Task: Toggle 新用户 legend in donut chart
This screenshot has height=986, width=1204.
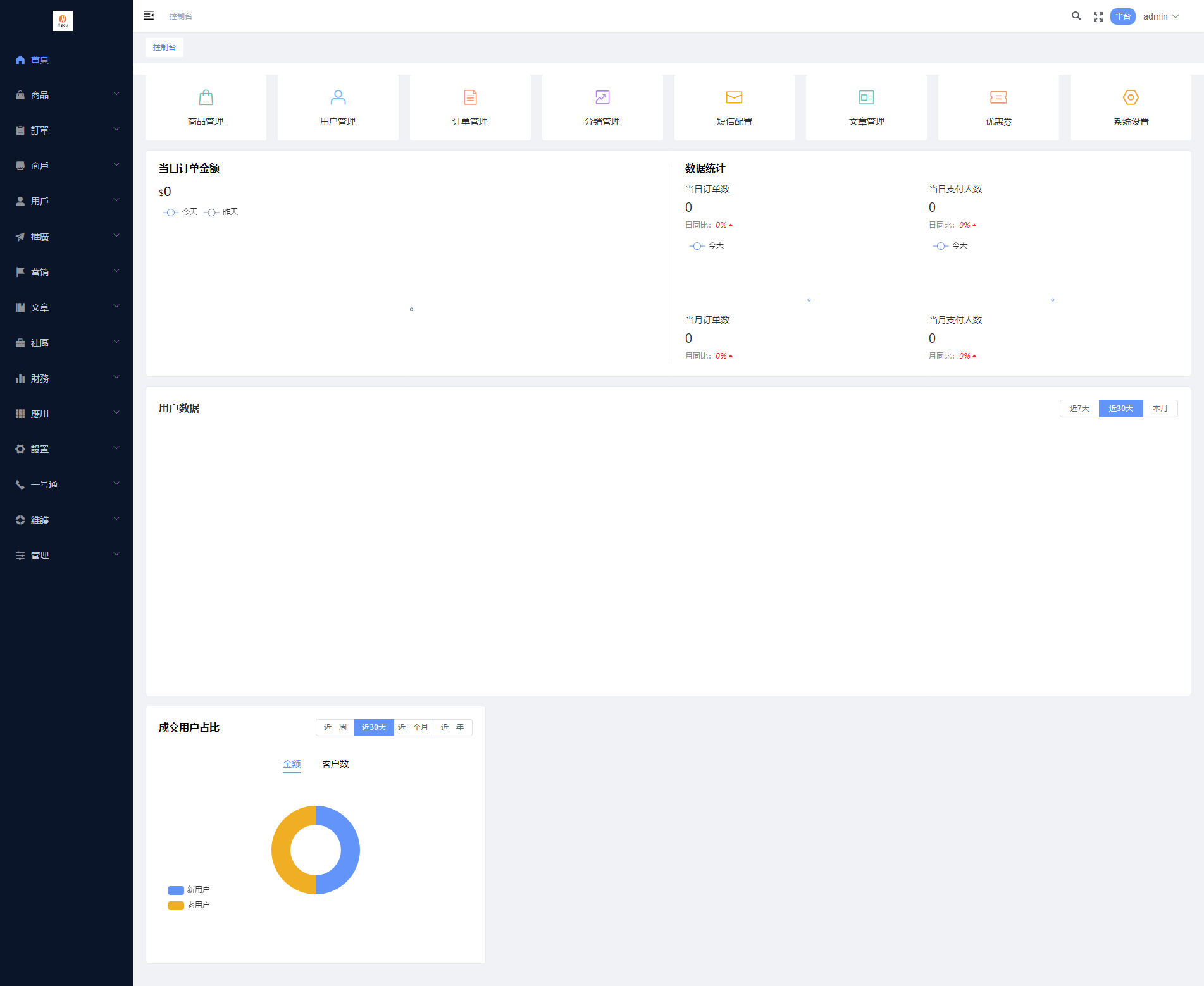Action: coord(189,890)
